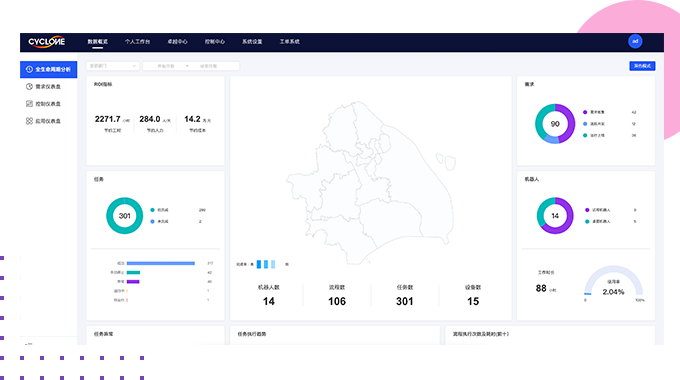Click the task count value 301 under map

(x=405, y=301)
